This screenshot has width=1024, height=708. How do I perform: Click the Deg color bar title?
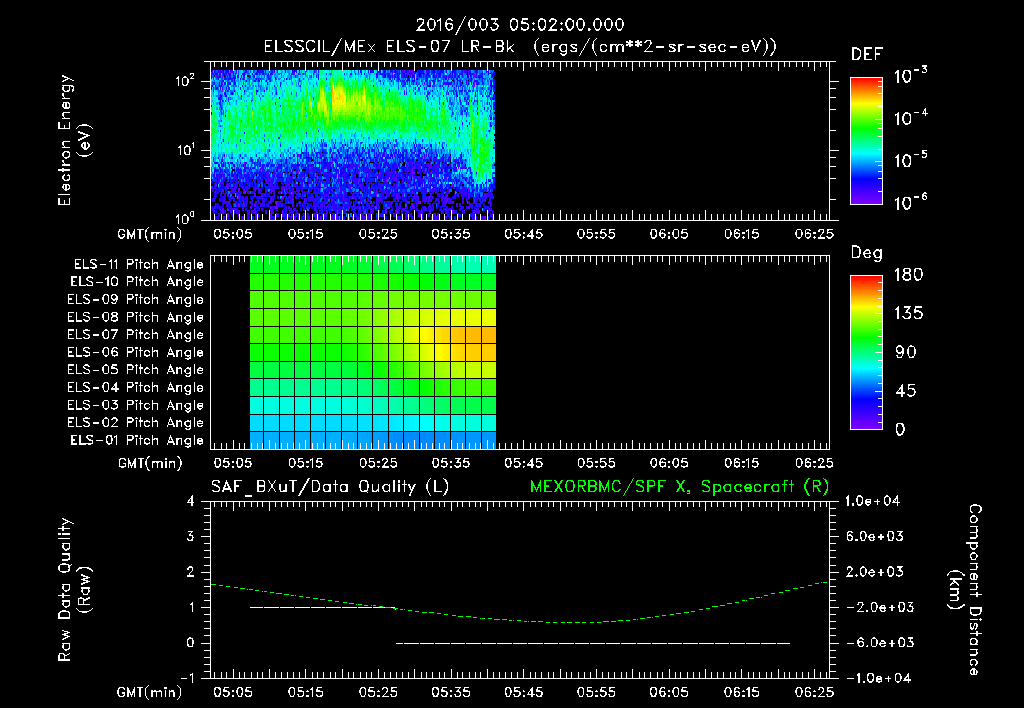pos(866,253)
